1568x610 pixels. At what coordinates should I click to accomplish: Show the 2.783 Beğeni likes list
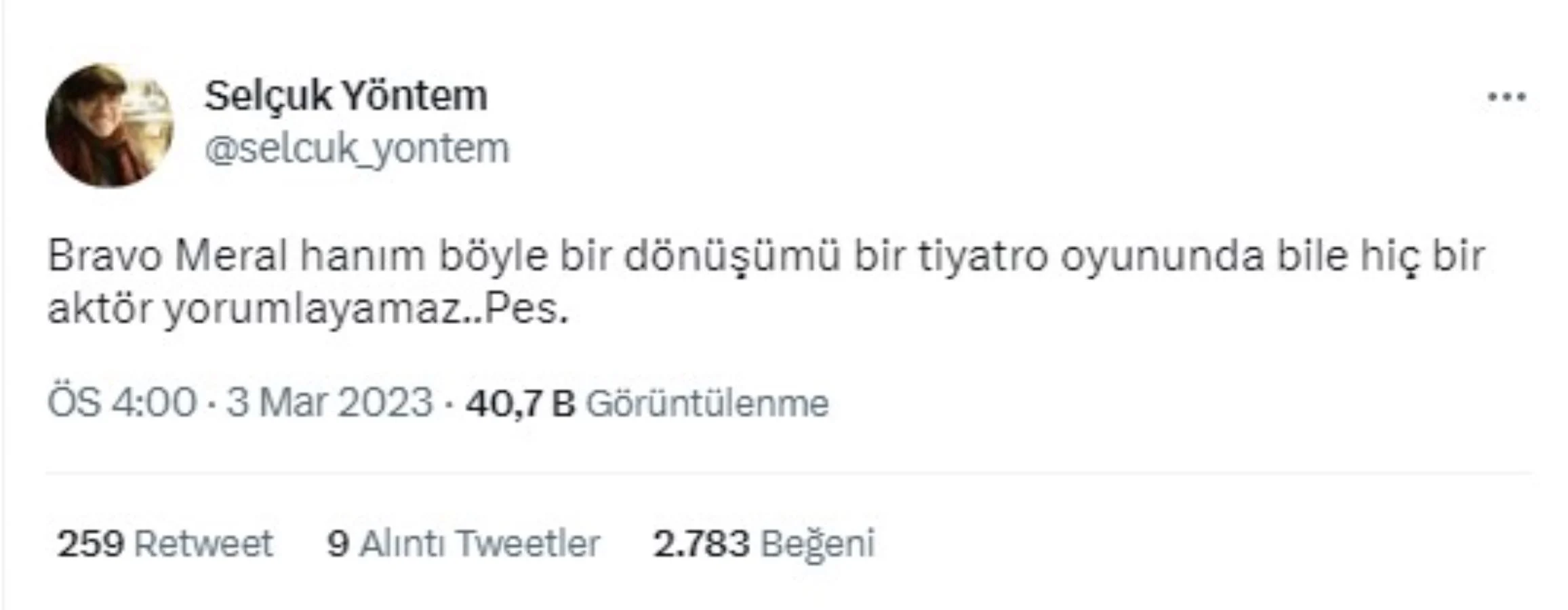764,544
